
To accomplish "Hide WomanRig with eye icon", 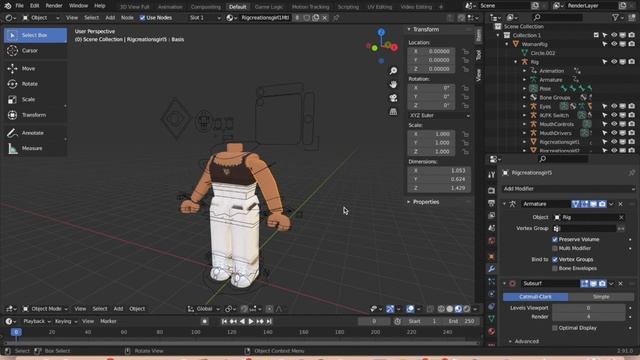I will [614, 44].
